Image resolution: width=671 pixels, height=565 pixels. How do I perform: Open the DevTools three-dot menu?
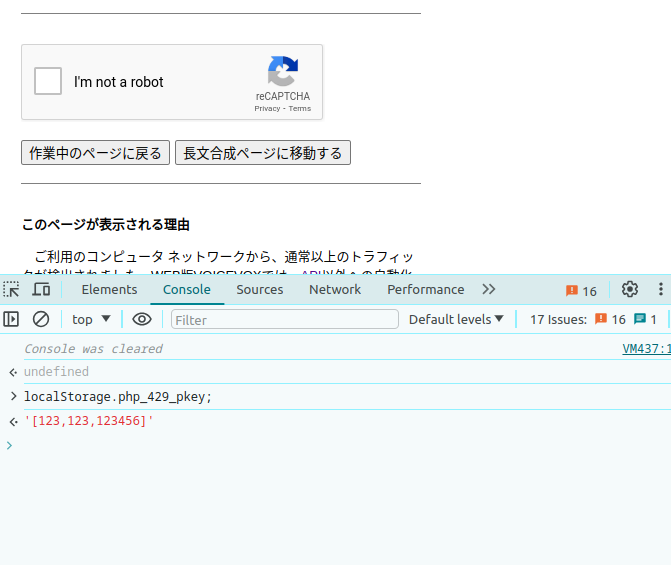(x=660, y=290)
